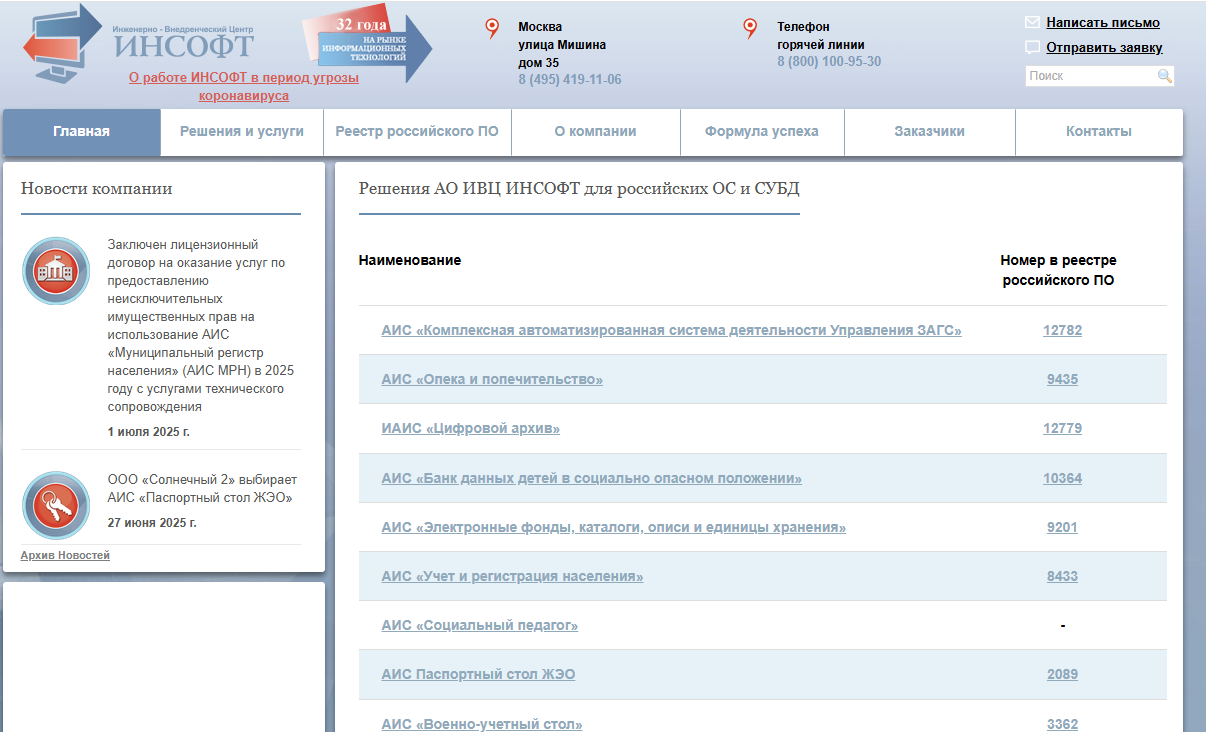Open the Заказчики menu item
The width and height of the screenshot is (1206, 732).
click(929, 132)
